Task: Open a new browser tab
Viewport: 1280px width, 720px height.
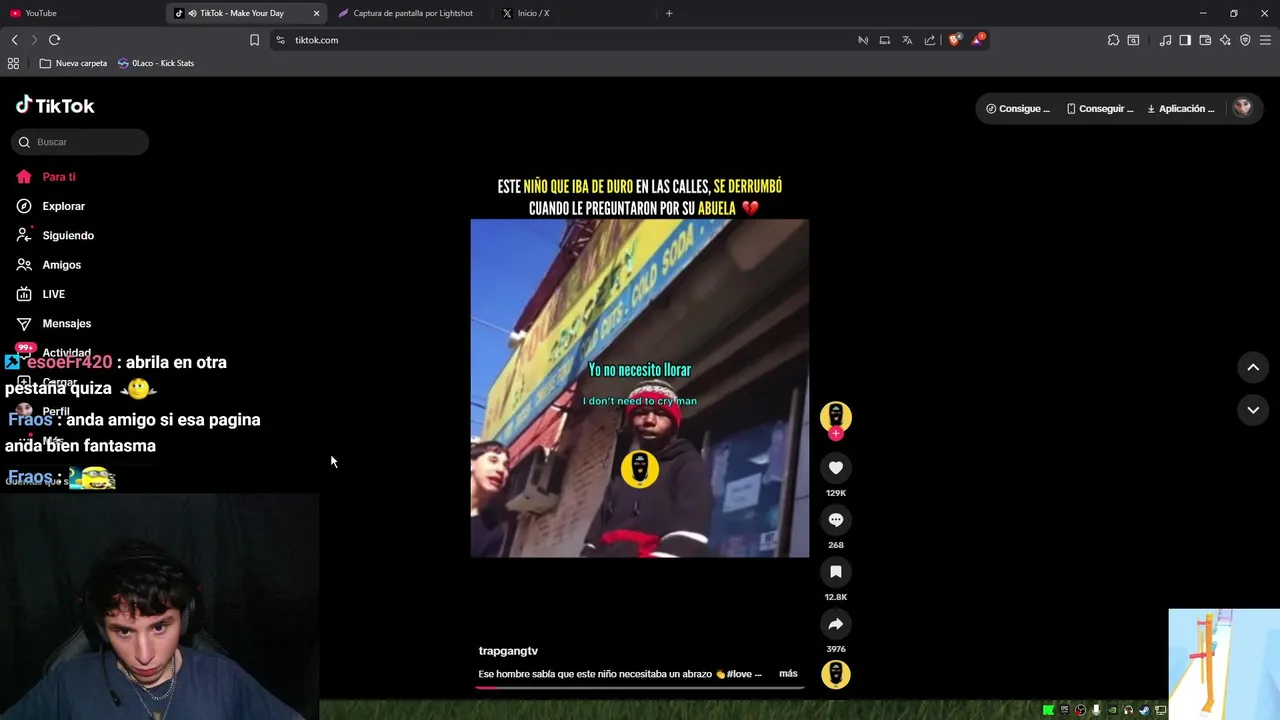Action: (x=669, y=13)
